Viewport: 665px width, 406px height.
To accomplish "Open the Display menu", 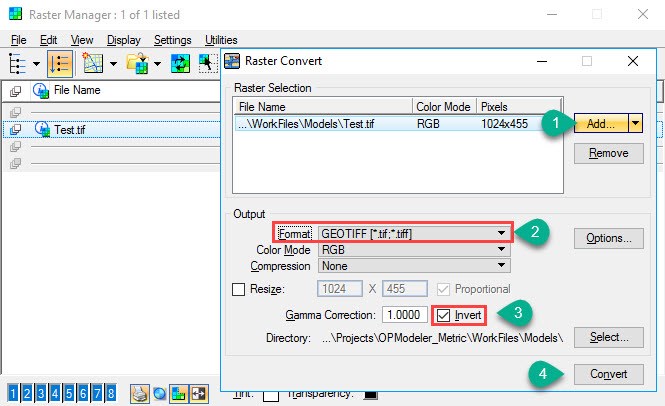I will pos(123,40).
